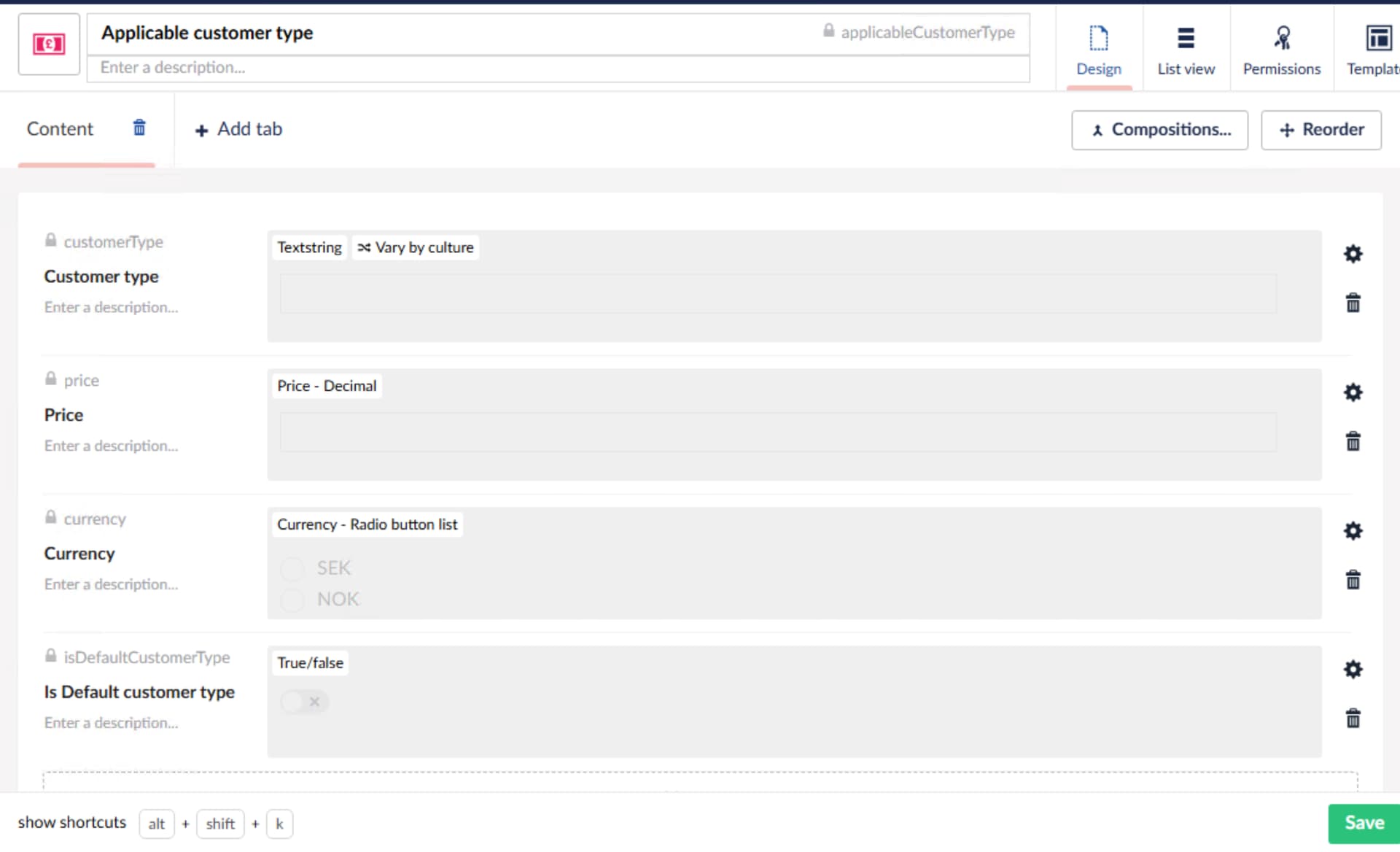This screenshot has width=1400, height=852.
Task: Click the Vary by culture tag
Action: [x=416, y=247]
